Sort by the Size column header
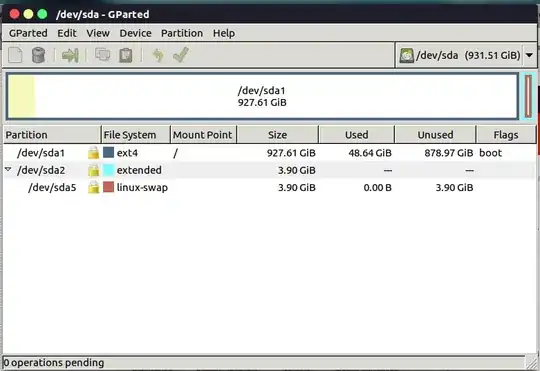 [x=278, y=135]
